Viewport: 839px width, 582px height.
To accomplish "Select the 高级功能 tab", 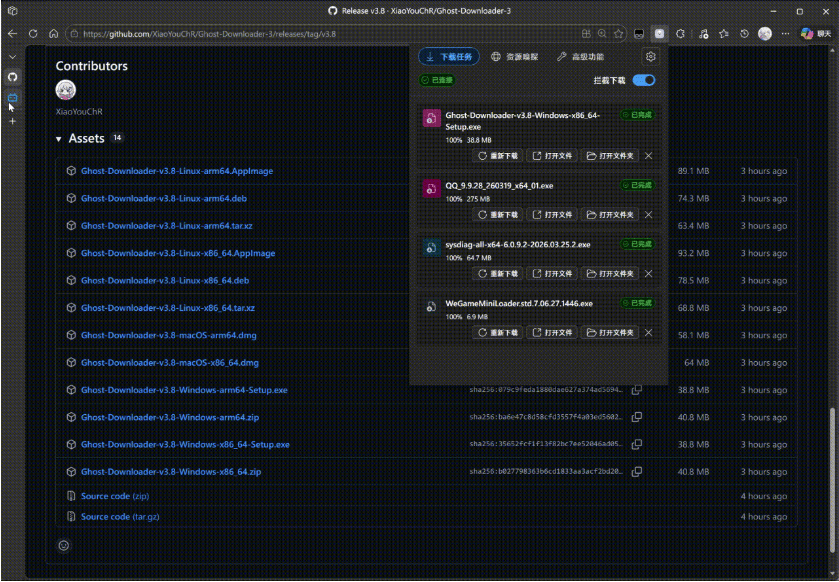I will click(581, 57).
